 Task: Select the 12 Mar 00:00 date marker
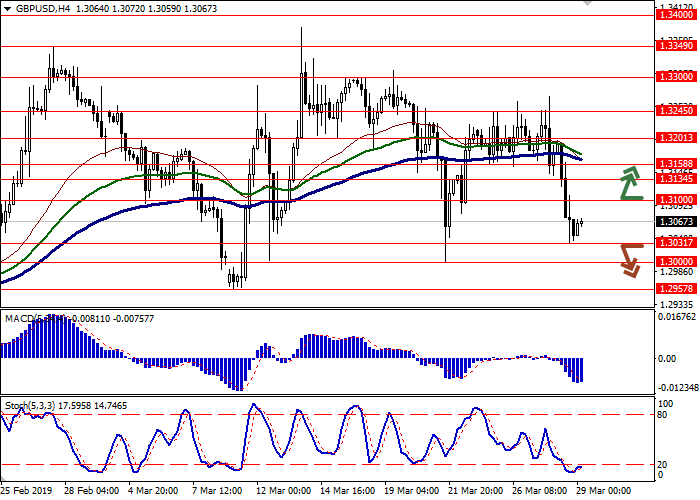point(285,492)
